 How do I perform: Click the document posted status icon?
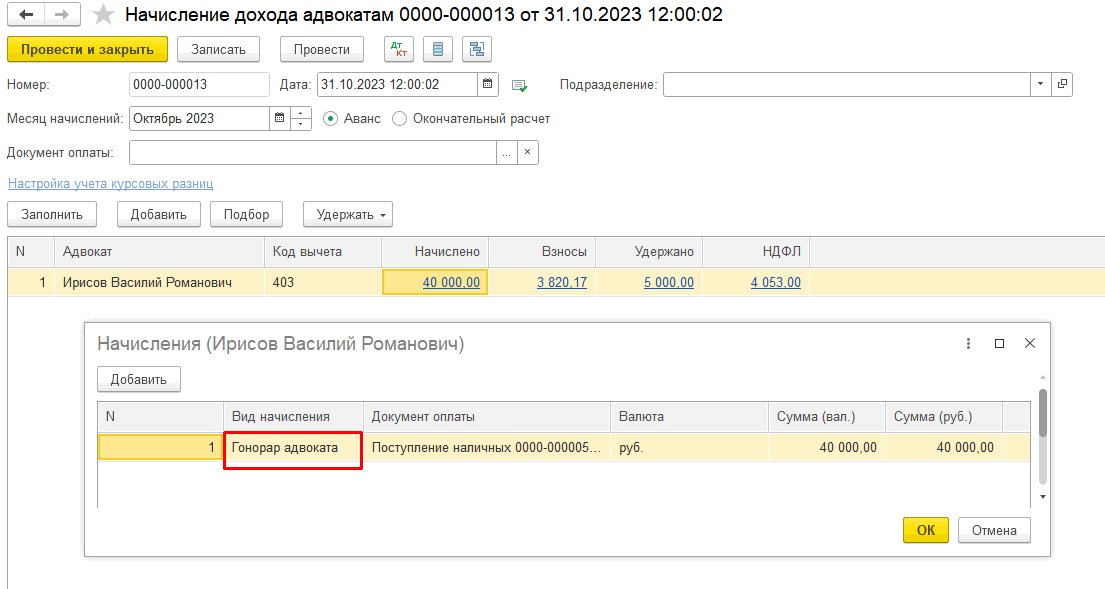[x=519, y=85]
